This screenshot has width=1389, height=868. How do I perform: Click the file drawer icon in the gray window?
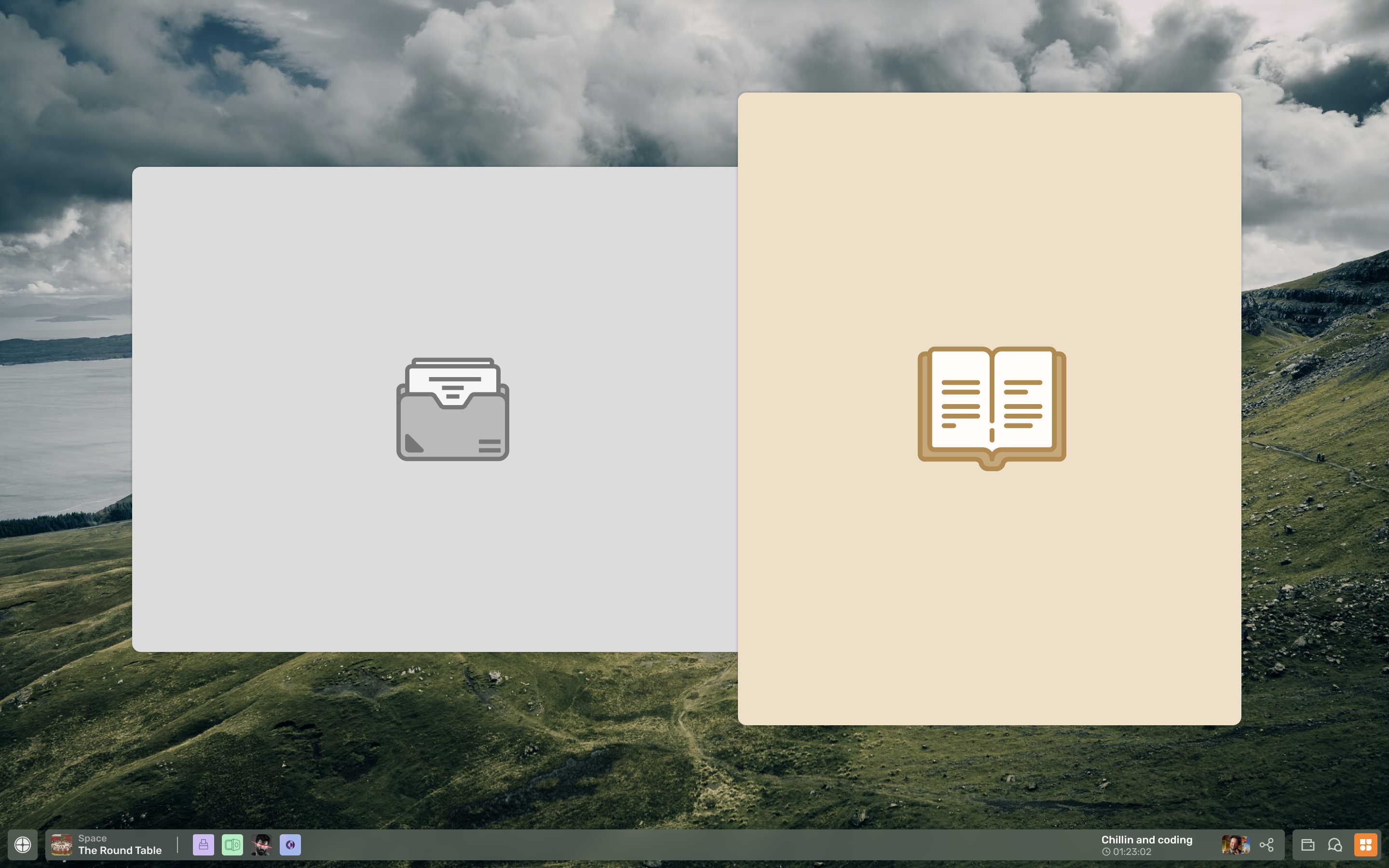tap(453, 409)
